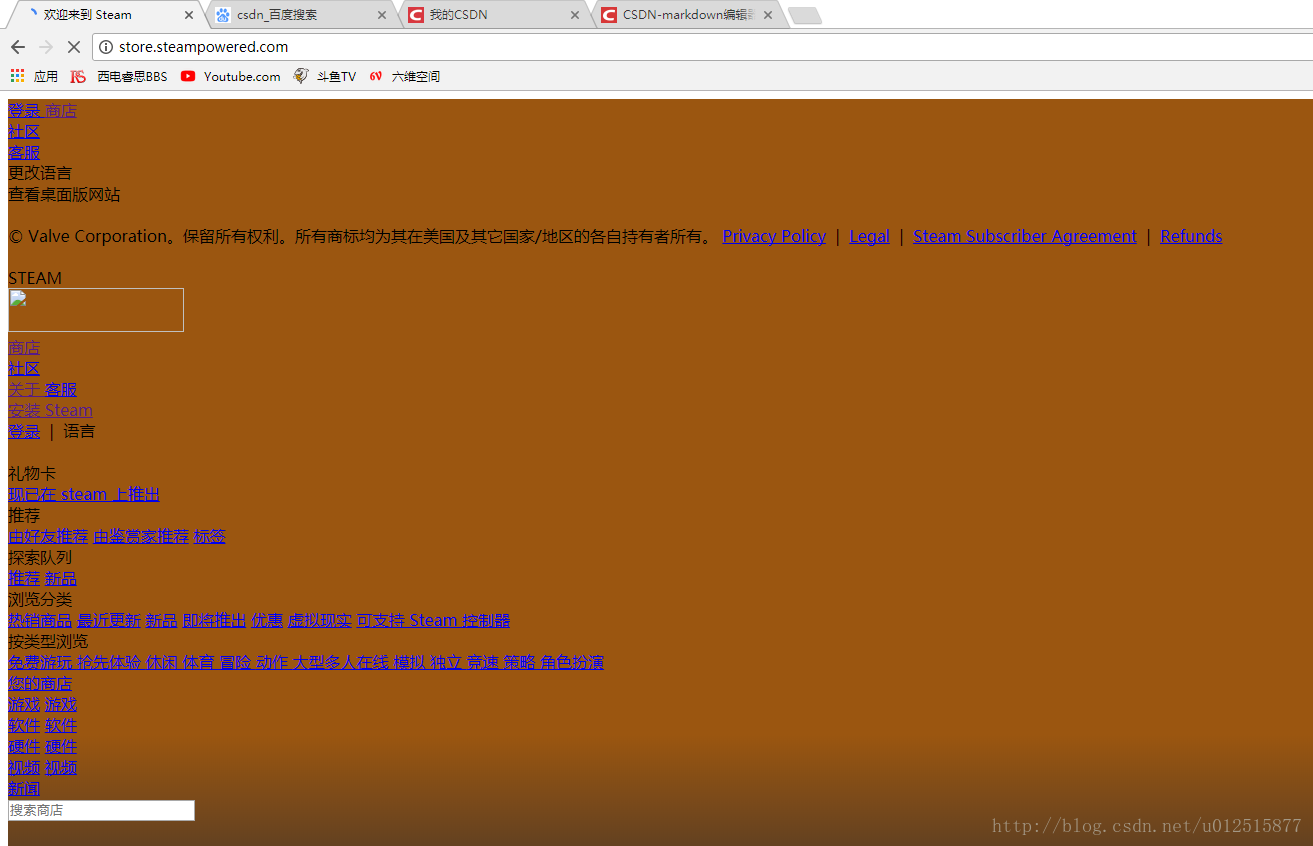Open the 新闻 link

click(x=24, y=788)
